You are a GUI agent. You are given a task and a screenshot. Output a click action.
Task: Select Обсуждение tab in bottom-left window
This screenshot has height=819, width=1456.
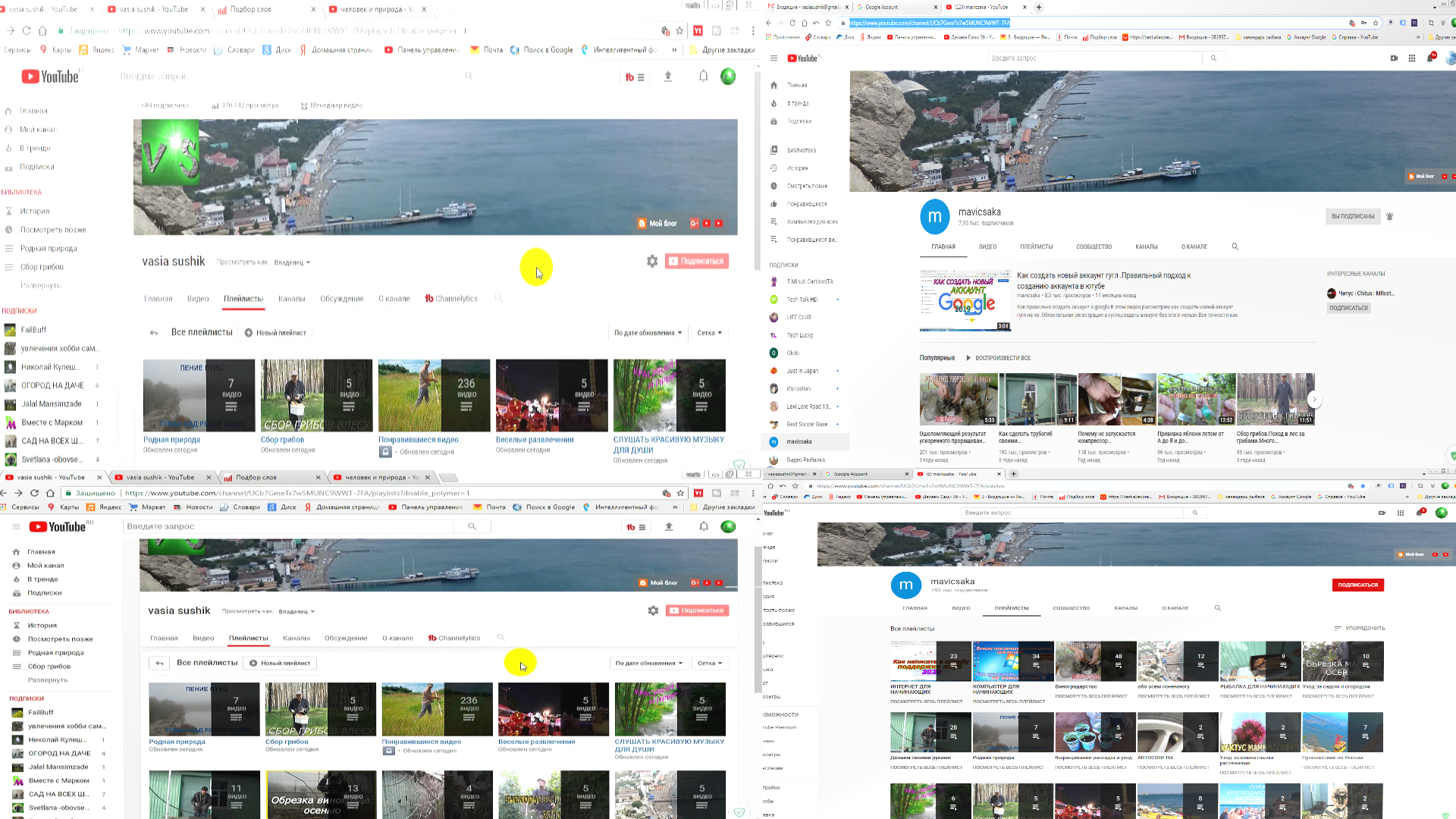click(x=346, y=638)
